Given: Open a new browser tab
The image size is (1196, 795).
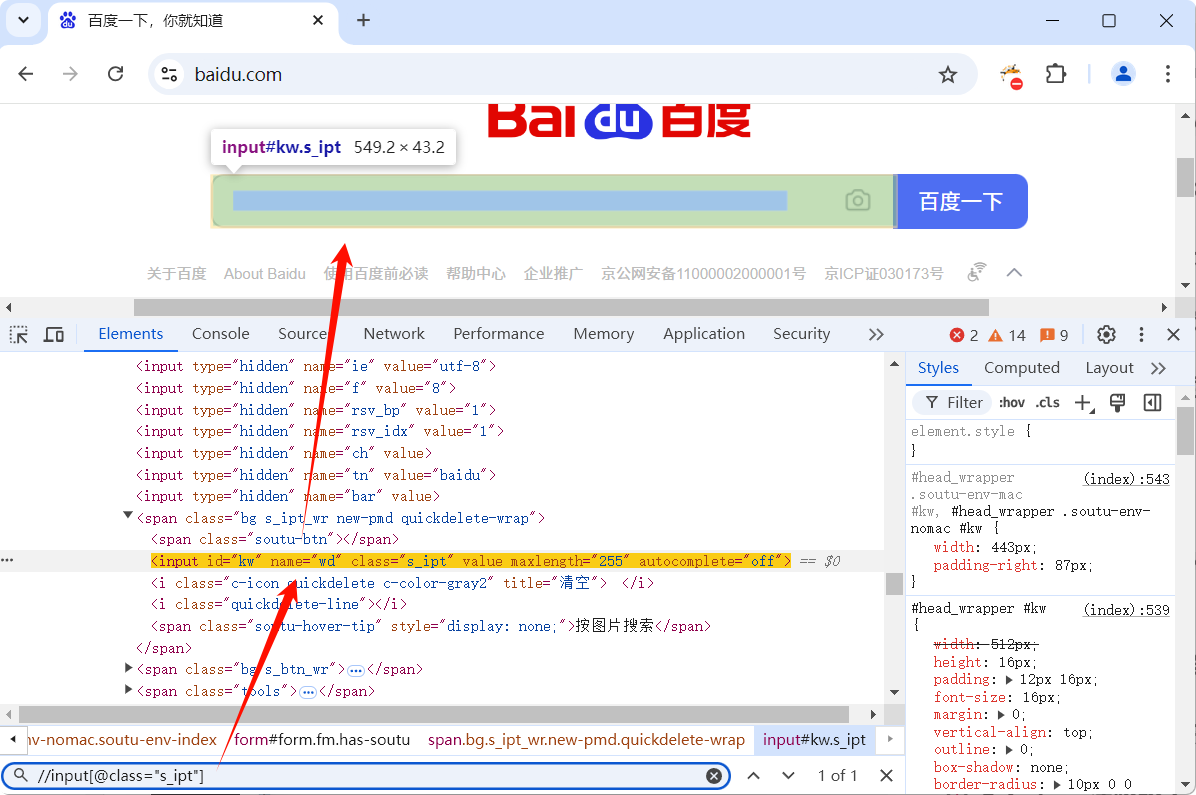Looking at the screenshot, I should (x=364, y=21).
